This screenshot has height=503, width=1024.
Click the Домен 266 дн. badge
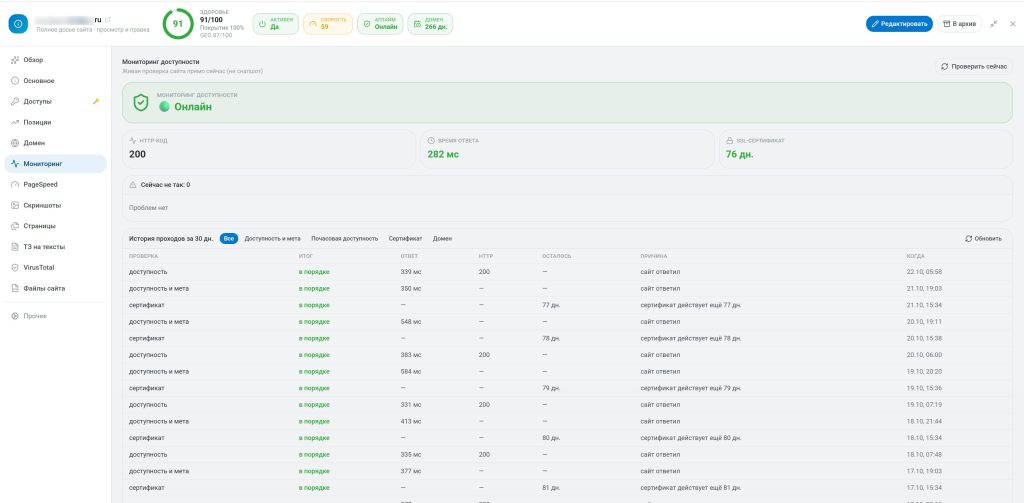(430, 24)
